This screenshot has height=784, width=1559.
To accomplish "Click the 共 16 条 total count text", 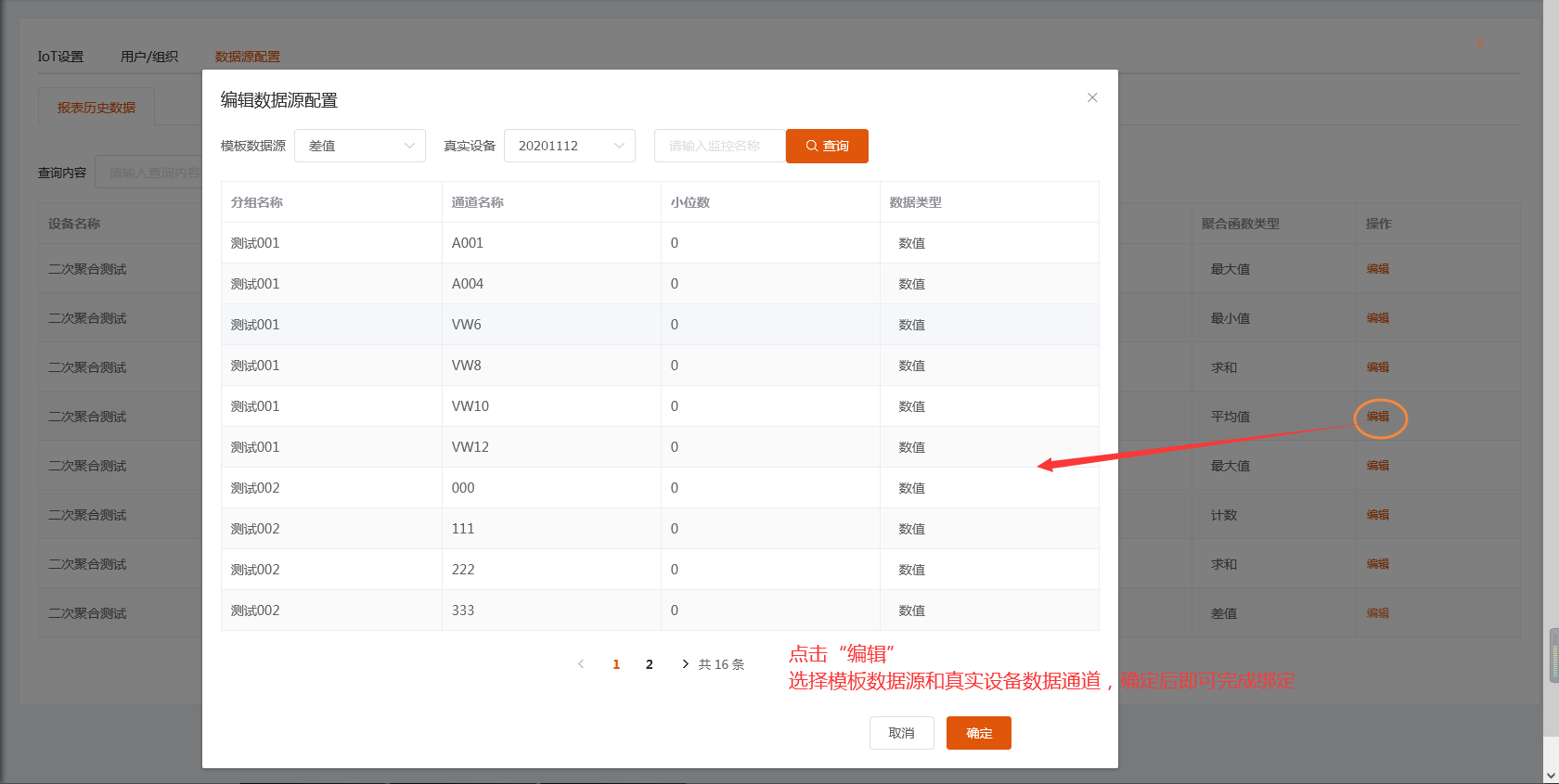I will pos(722,664).
